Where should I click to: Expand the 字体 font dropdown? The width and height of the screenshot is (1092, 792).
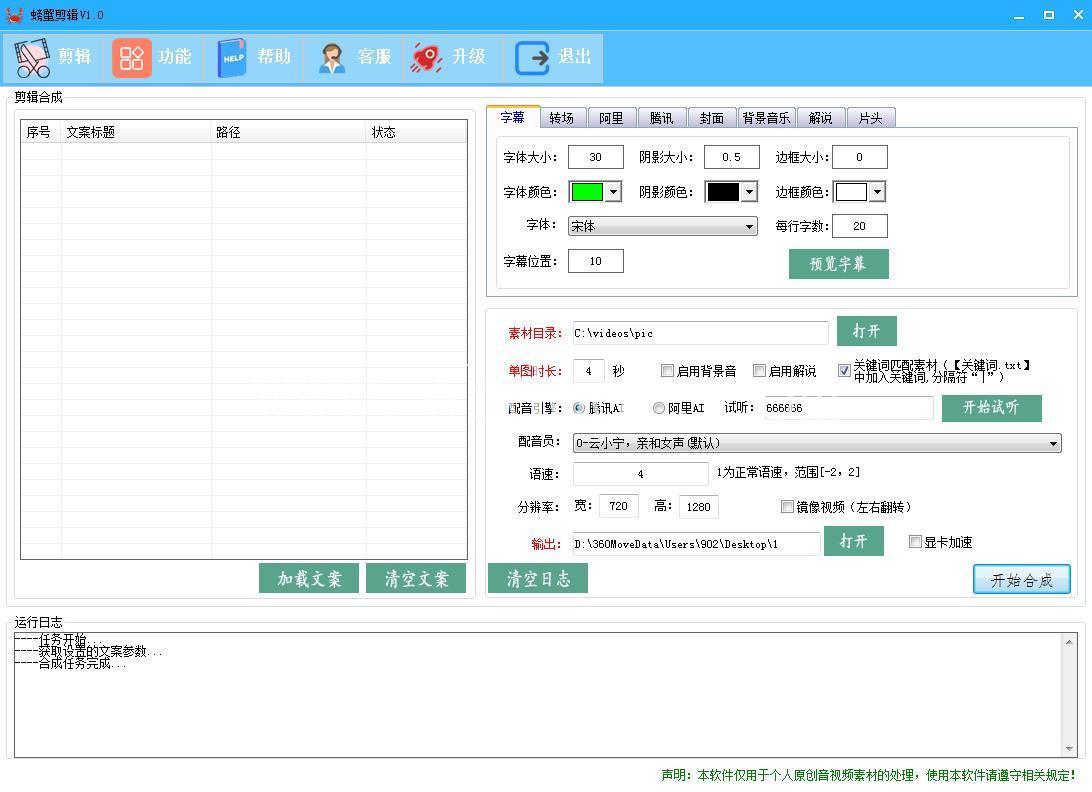[x=750, y=227]
